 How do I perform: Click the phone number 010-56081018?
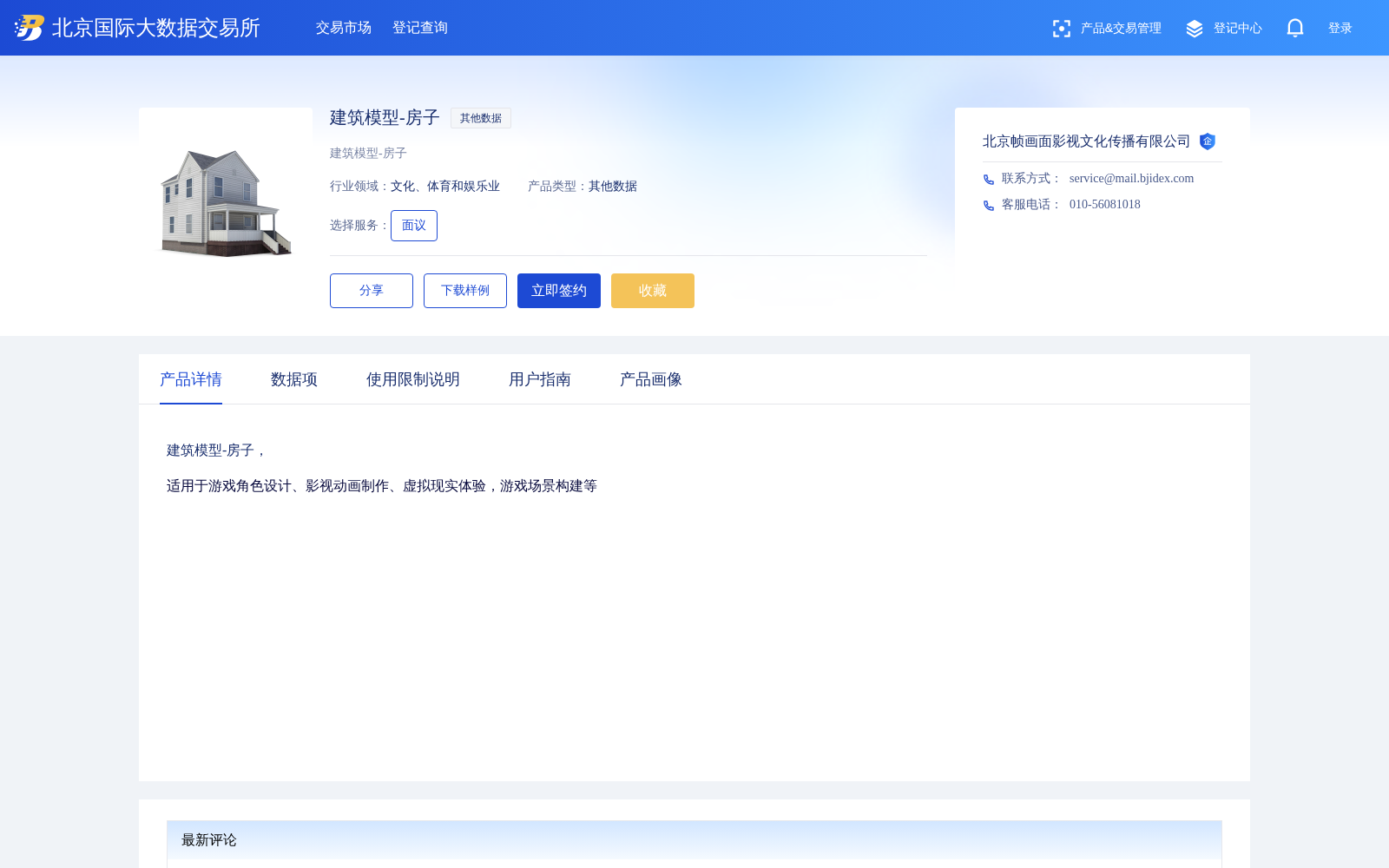click(x=1105, y=205)
